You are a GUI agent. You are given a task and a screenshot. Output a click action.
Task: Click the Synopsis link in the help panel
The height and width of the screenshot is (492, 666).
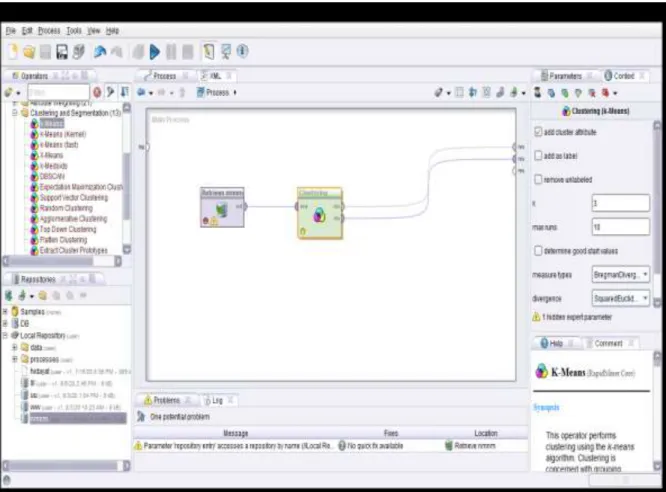(546, 407)
